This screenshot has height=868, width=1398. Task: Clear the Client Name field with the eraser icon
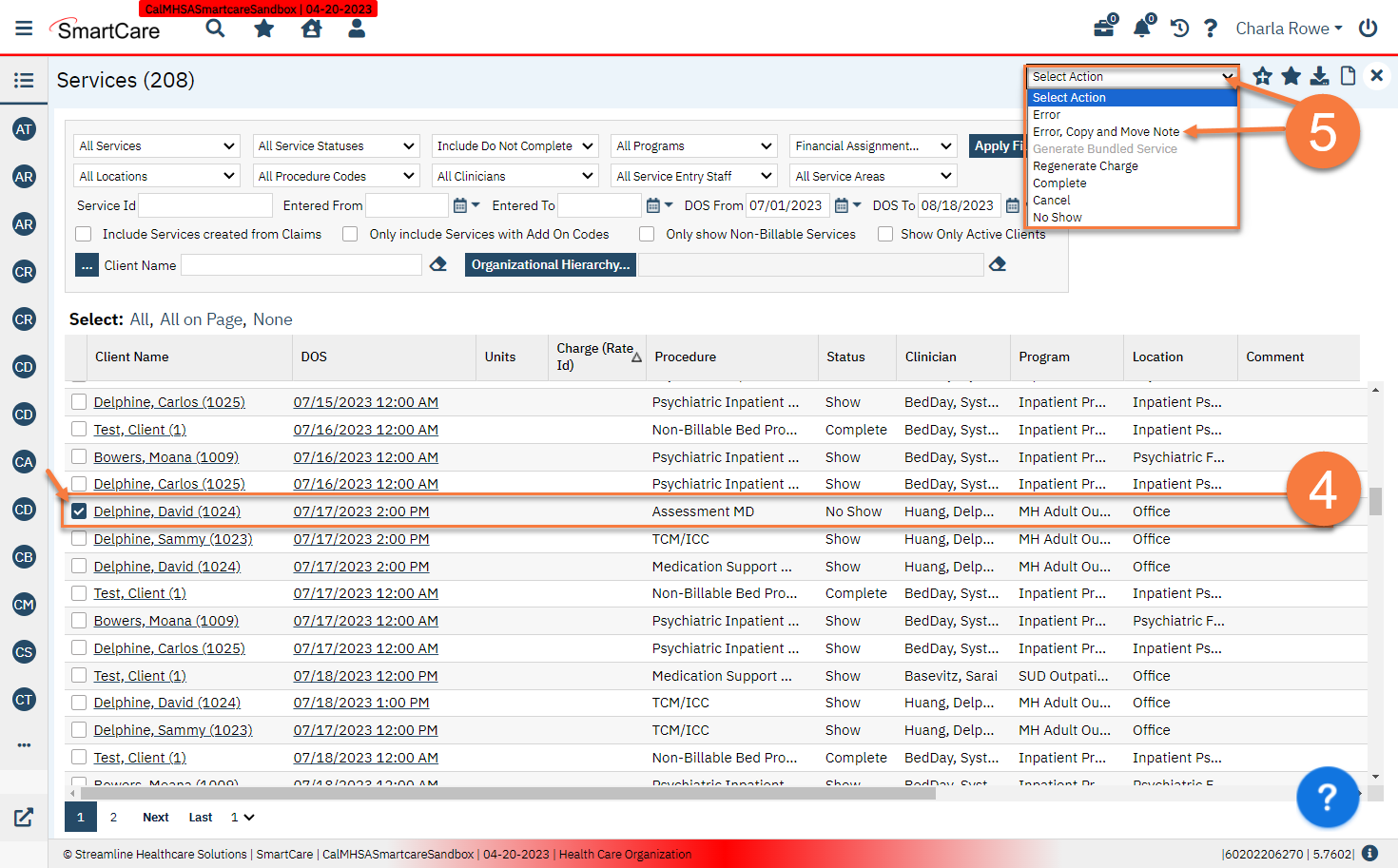pyautogui.click(x=437, y=264)
